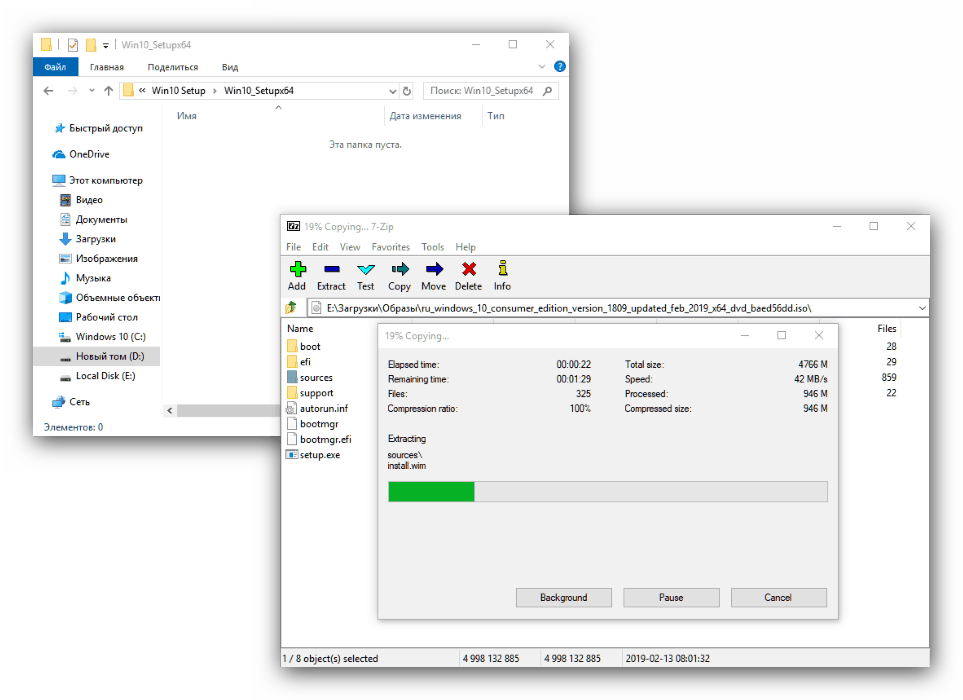
Task: Open 7-Zip Favorites menu
Action: [x=391, y=247]
